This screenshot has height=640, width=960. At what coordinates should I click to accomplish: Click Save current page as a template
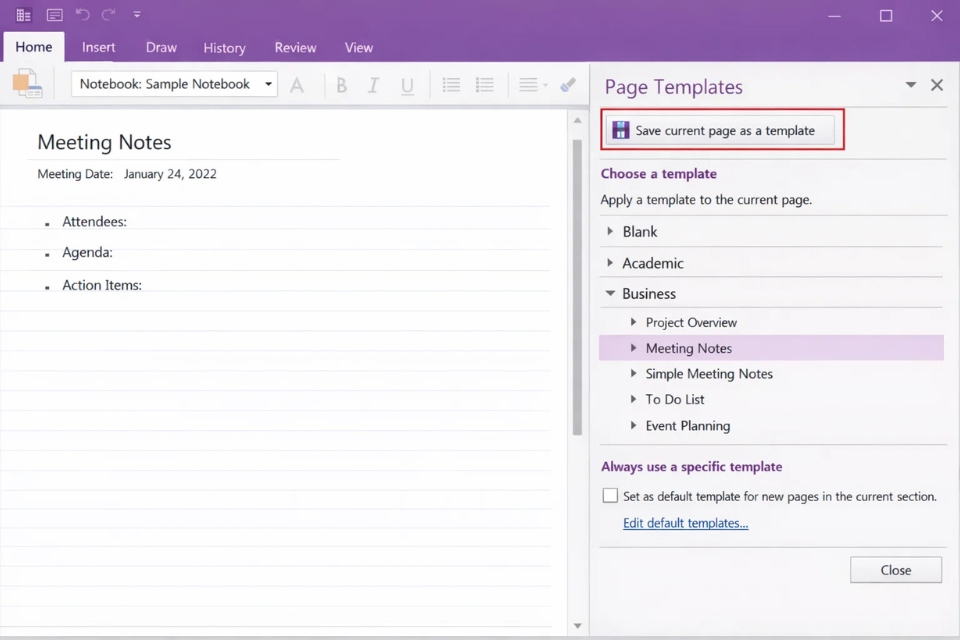coord(721,129)
